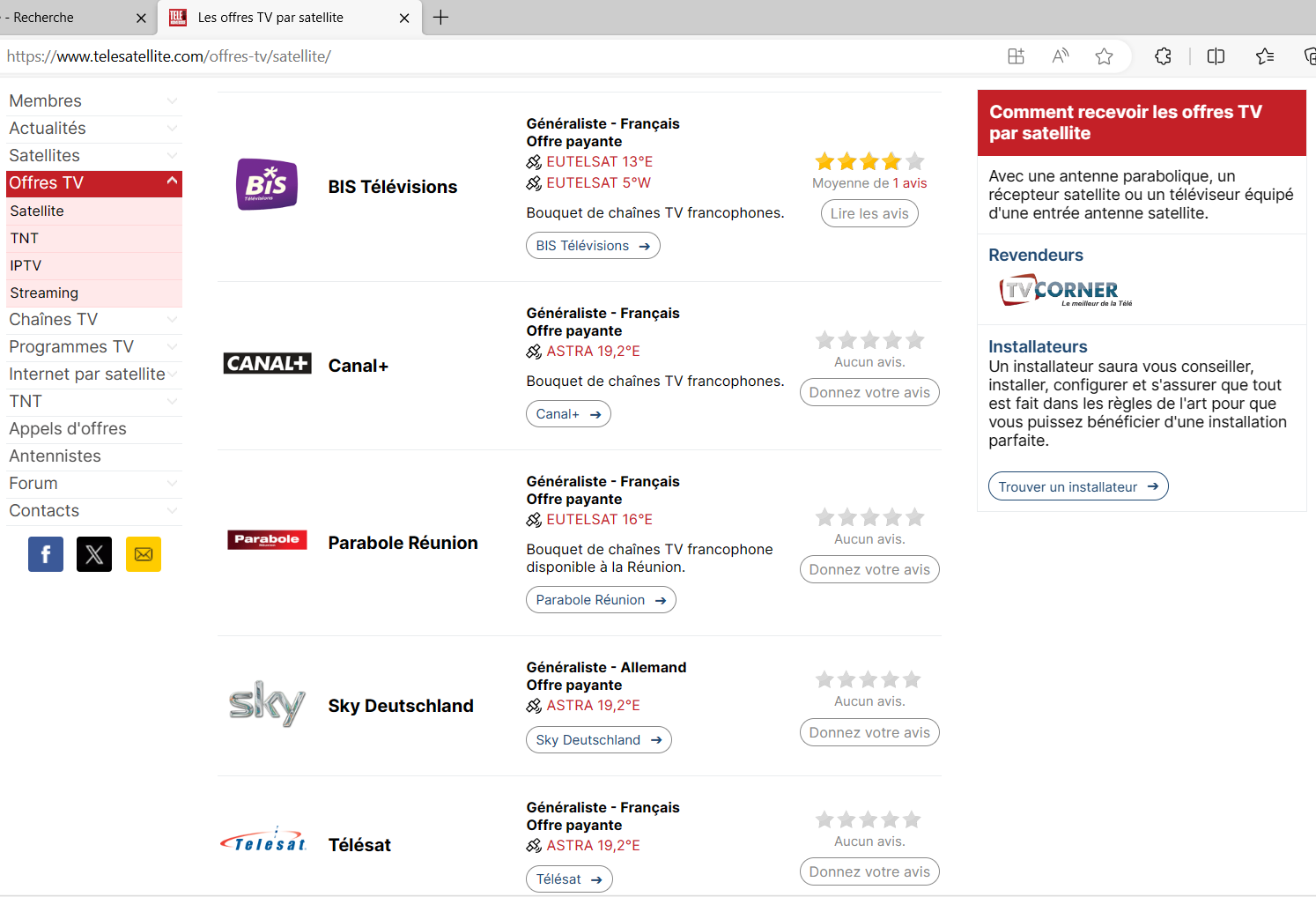Close the Les offres TV par satellite tab
Viewport: 1316px width, 897px height.
pyautogui.click(x=404, y=18)
